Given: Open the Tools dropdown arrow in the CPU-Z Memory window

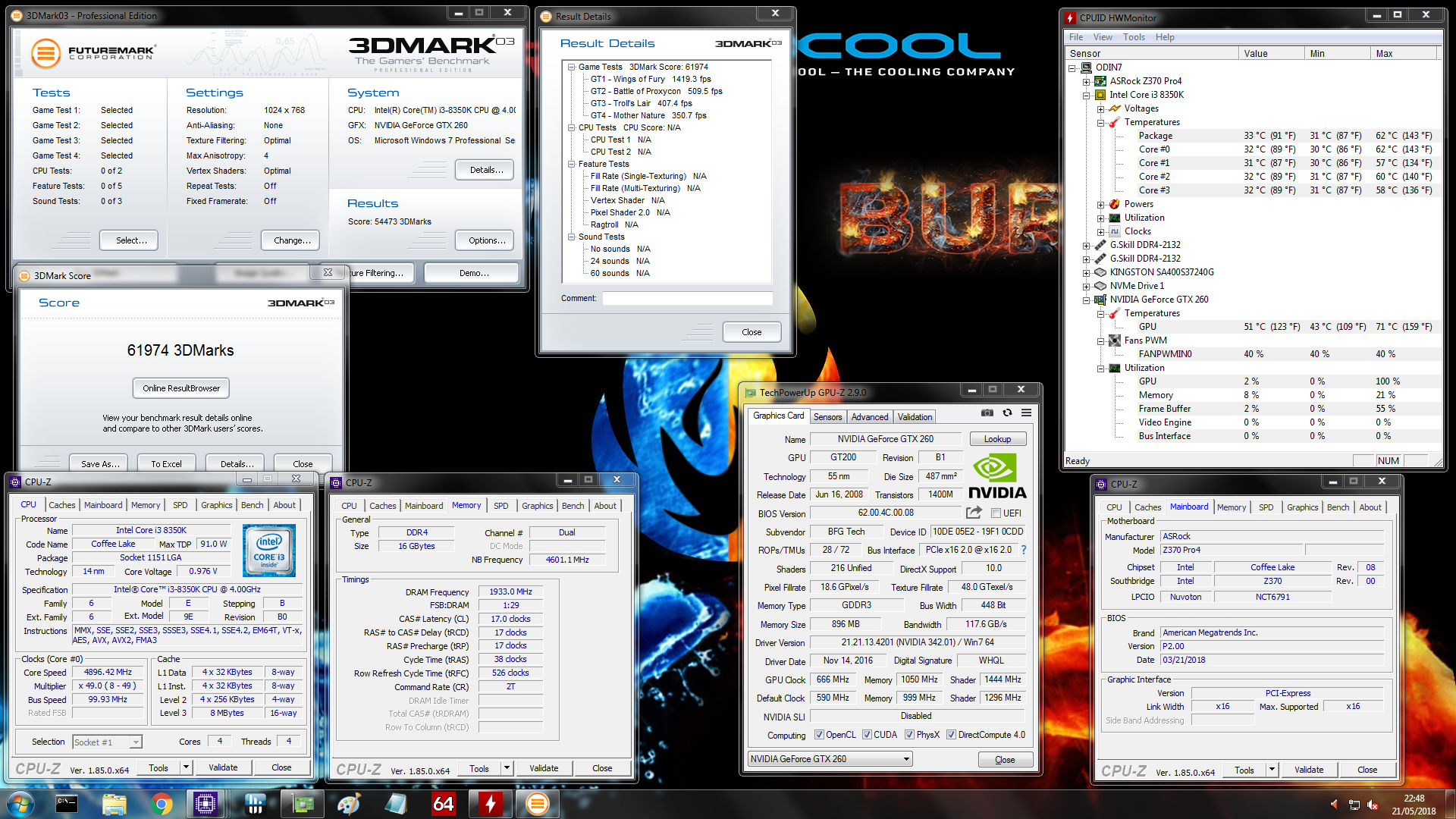Looking at the screenshot, I should coord(507,768).
